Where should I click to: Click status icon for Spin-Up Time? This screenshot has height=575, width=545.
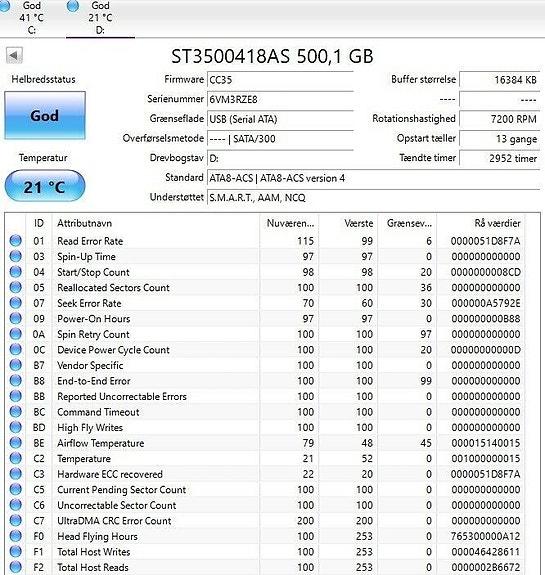15,256
